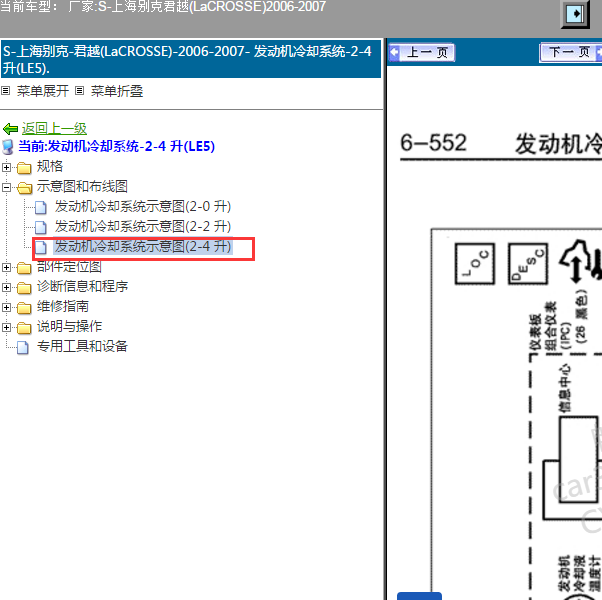Expand the 诊断信息和程序 folder node
The width and height of the screenshot is (602, 600).
(x=6, y=287)
